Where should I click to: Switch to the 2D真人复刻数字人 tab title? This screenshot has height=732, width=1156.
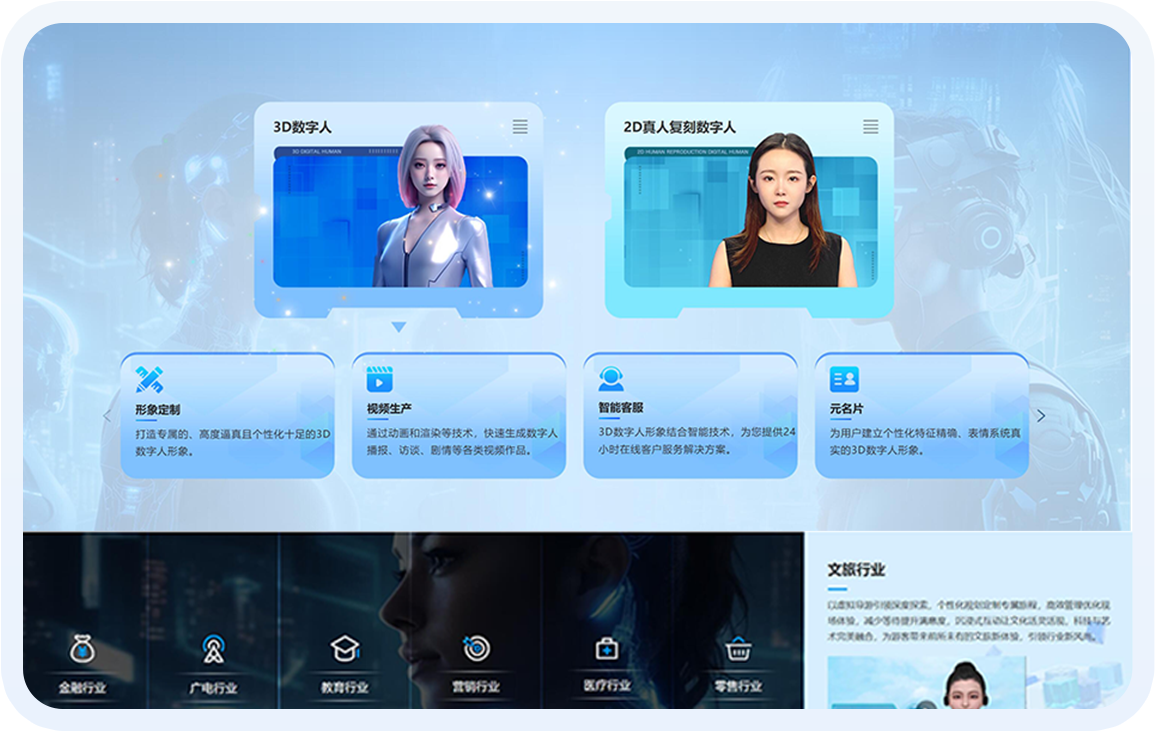pos(680,127)
